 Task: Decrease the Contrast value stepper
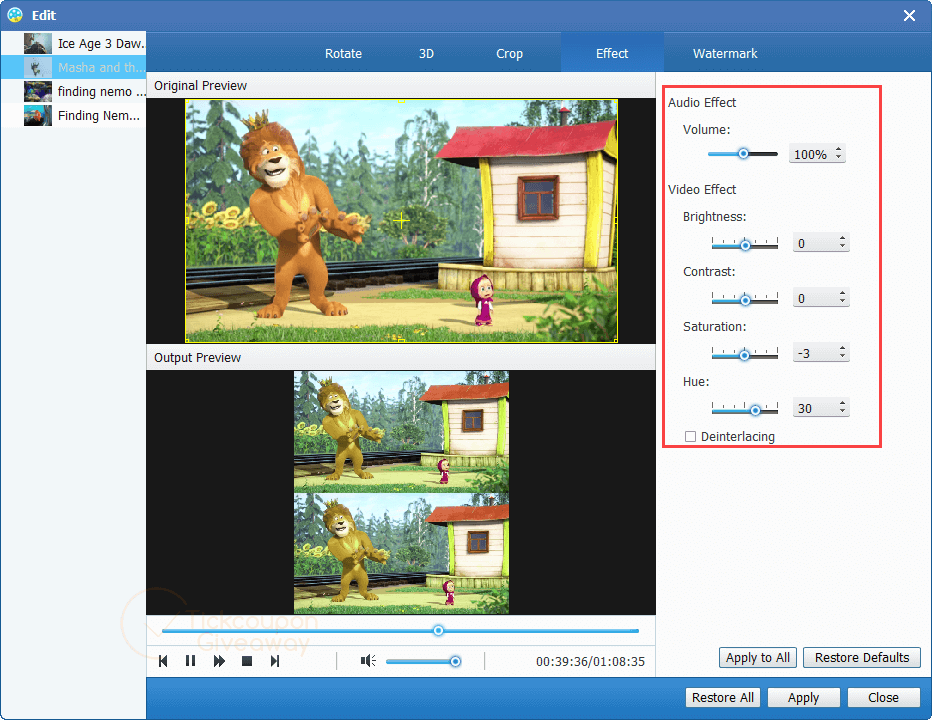click(x=842, y=301)
